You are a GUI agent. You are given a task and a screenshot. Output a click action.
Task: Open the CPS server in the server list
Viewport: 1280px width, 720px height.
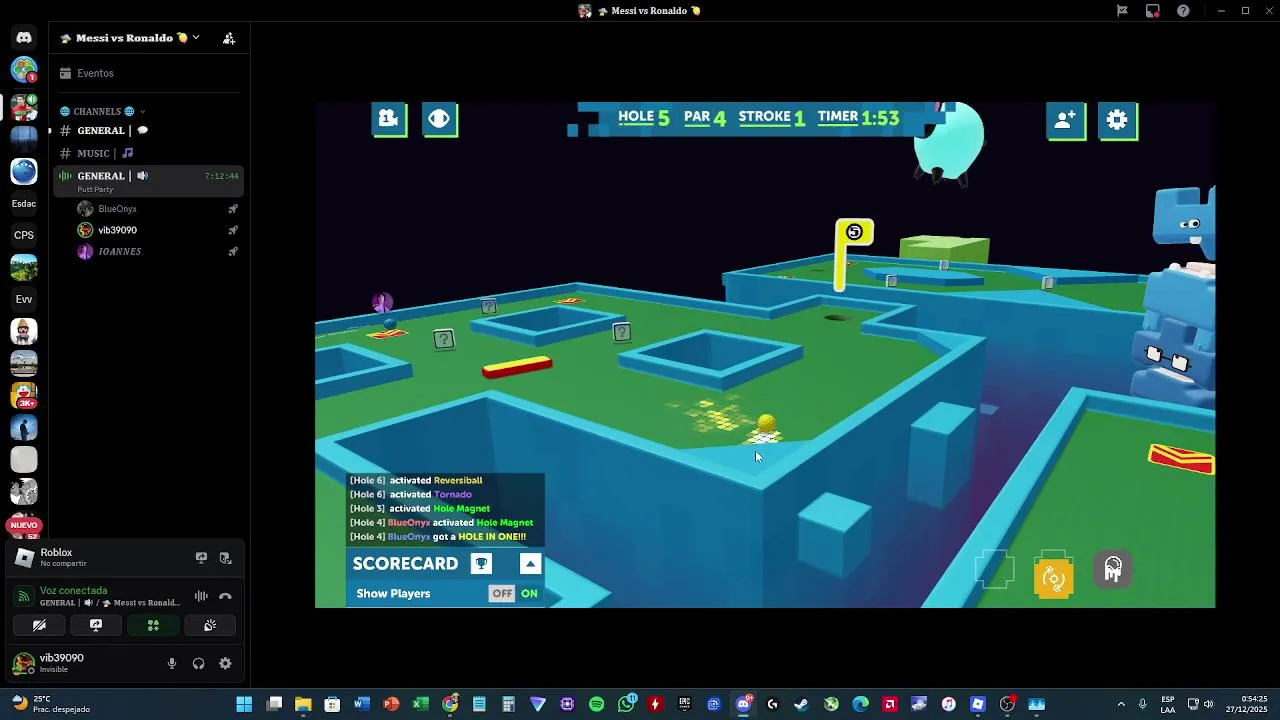[x=24, y=235]
